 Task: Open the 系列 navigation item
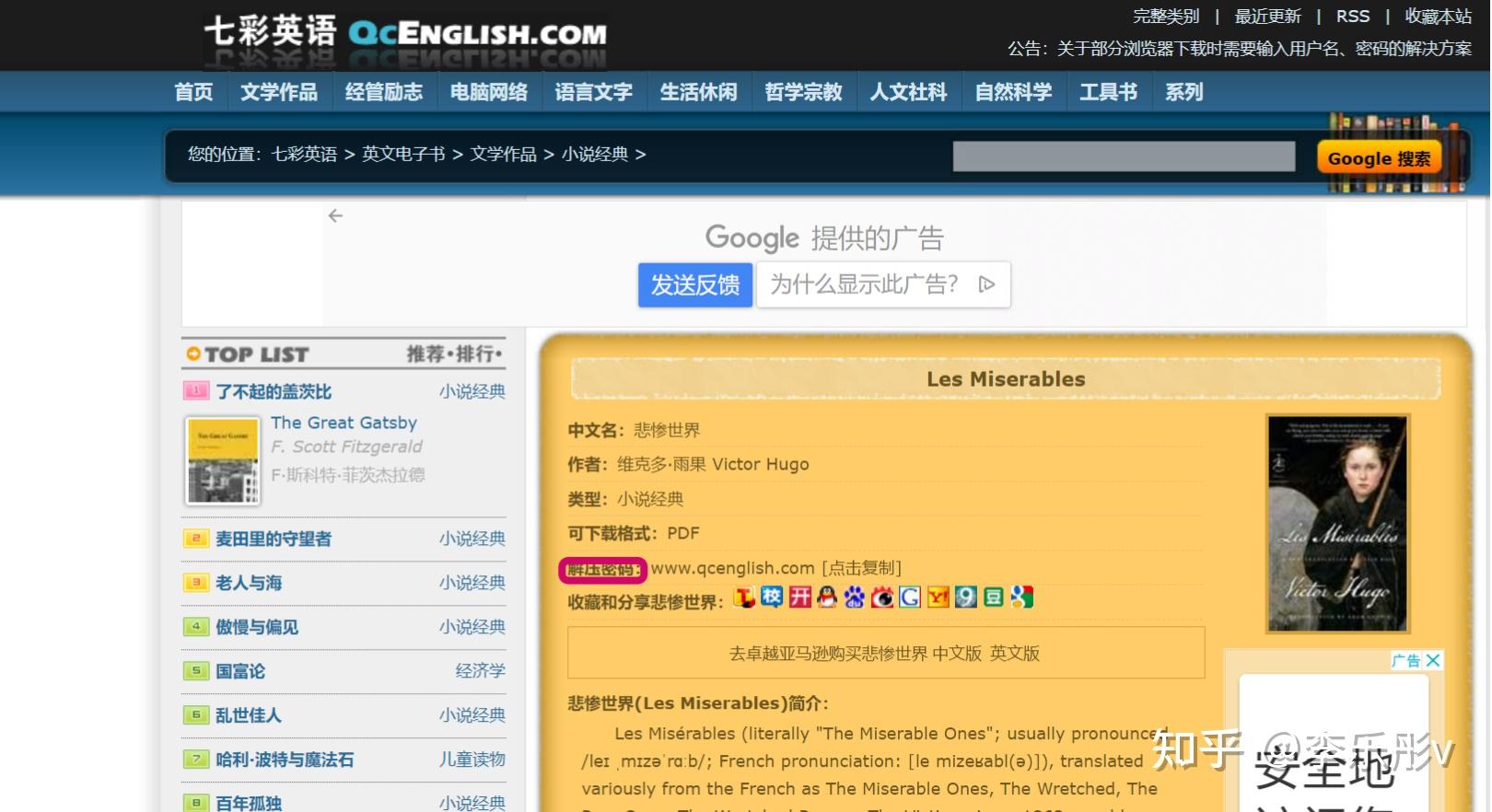pyautogui.click(x=1184, y=92)
